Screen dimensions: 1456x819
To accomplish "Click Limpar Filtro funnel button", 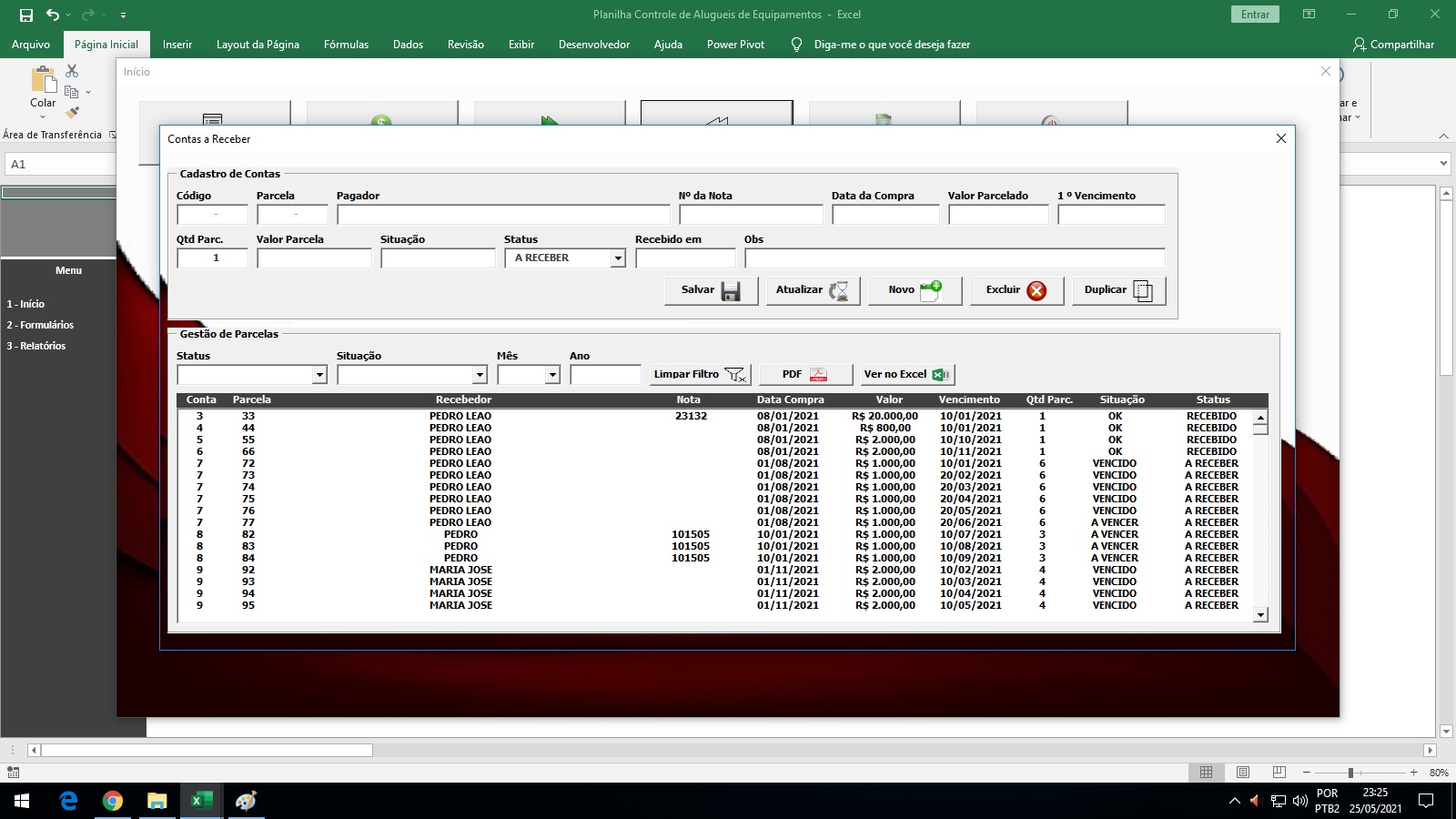I will 700,375.
